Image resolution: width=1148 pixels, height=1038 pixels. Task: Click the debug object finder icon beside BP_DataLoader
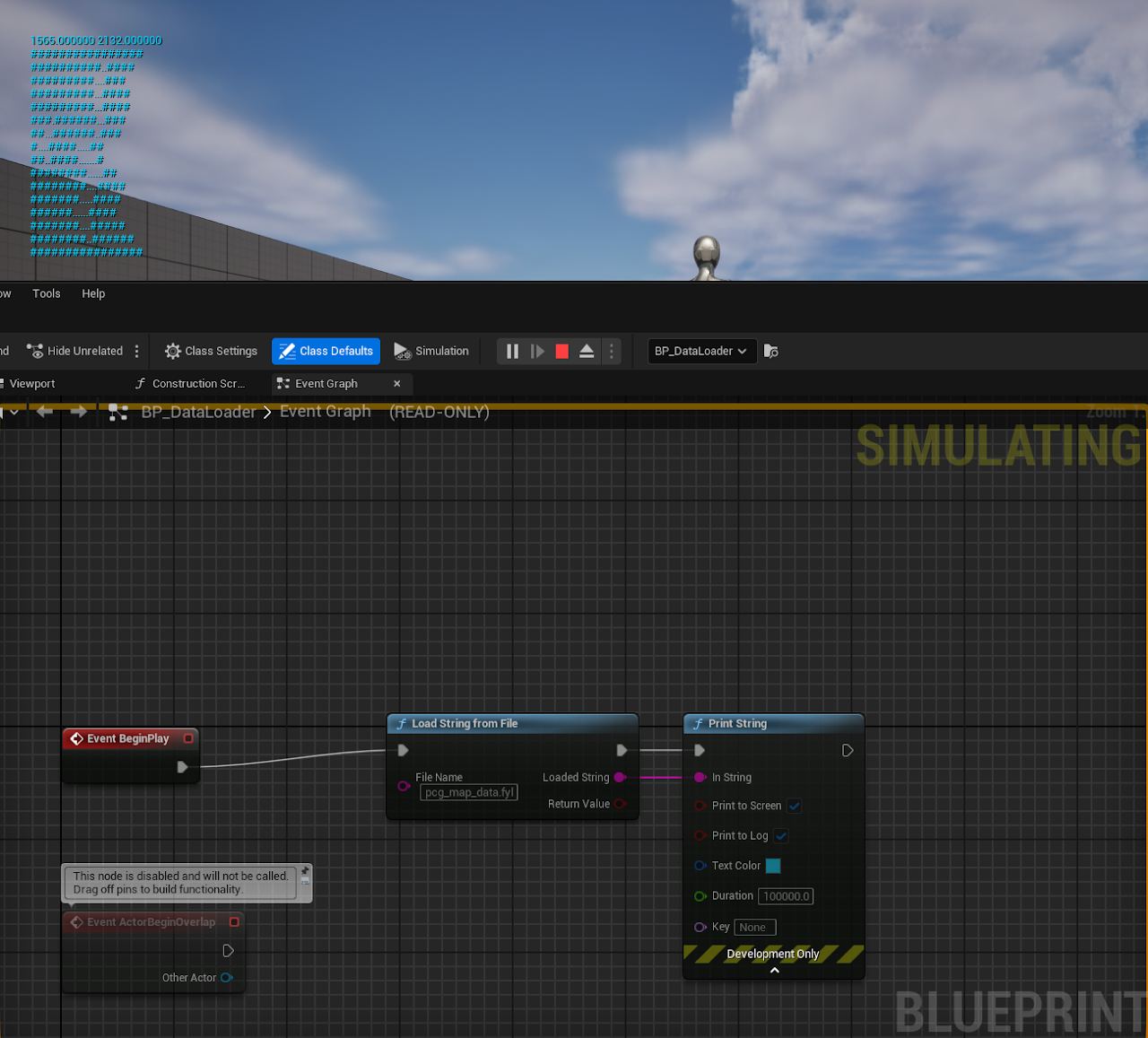click(771, 352)
